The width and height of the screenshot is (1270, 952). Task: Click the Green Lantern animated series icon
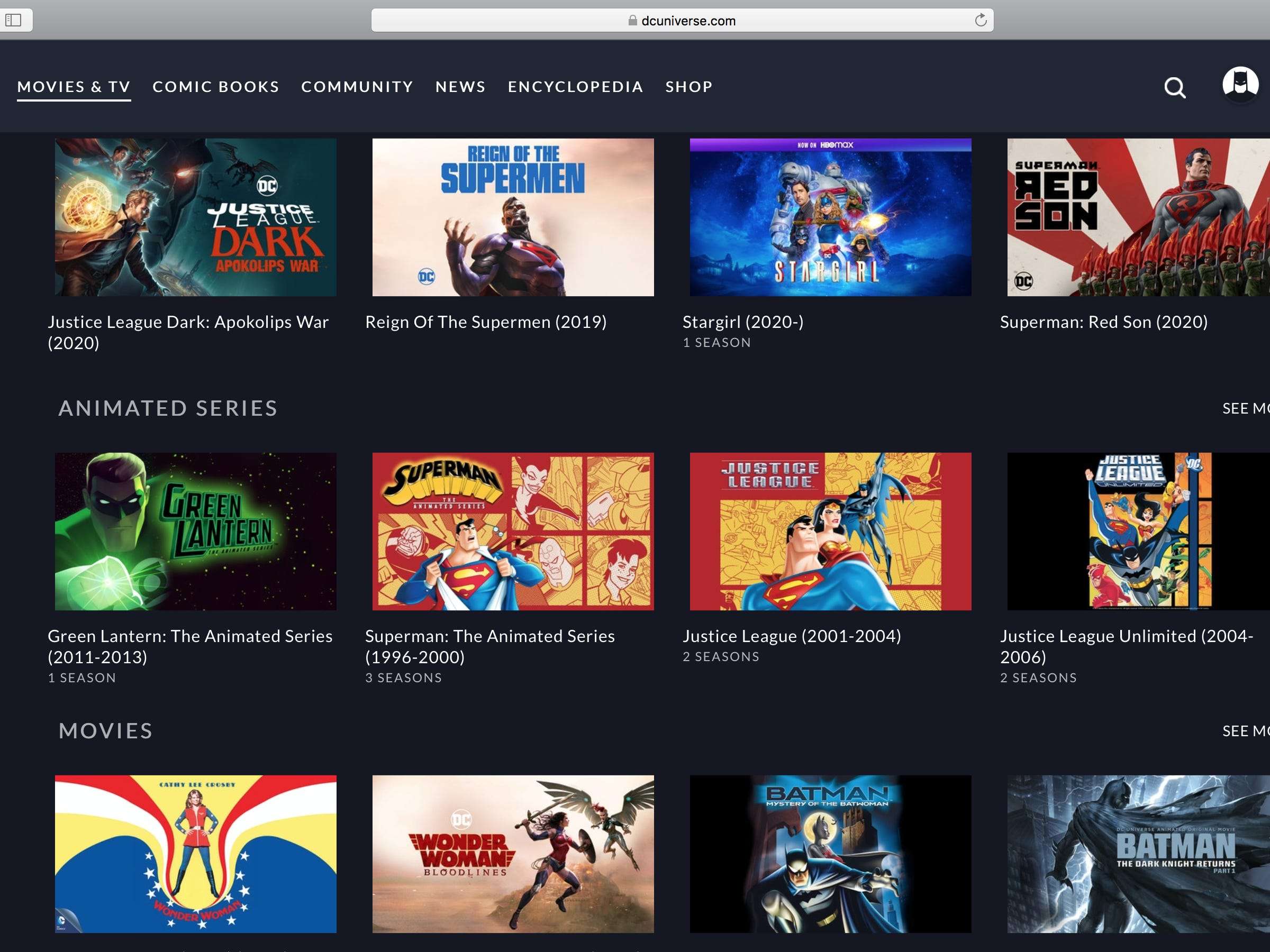coord(196,530)
